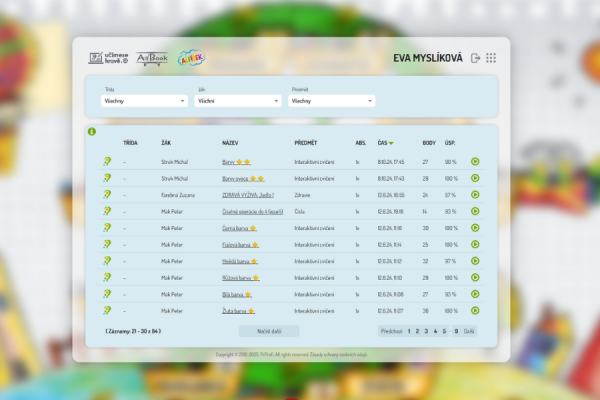This screenshot has width=600, height=400.
Task: Play the Černá barva exercise
Action: (475, 228)
